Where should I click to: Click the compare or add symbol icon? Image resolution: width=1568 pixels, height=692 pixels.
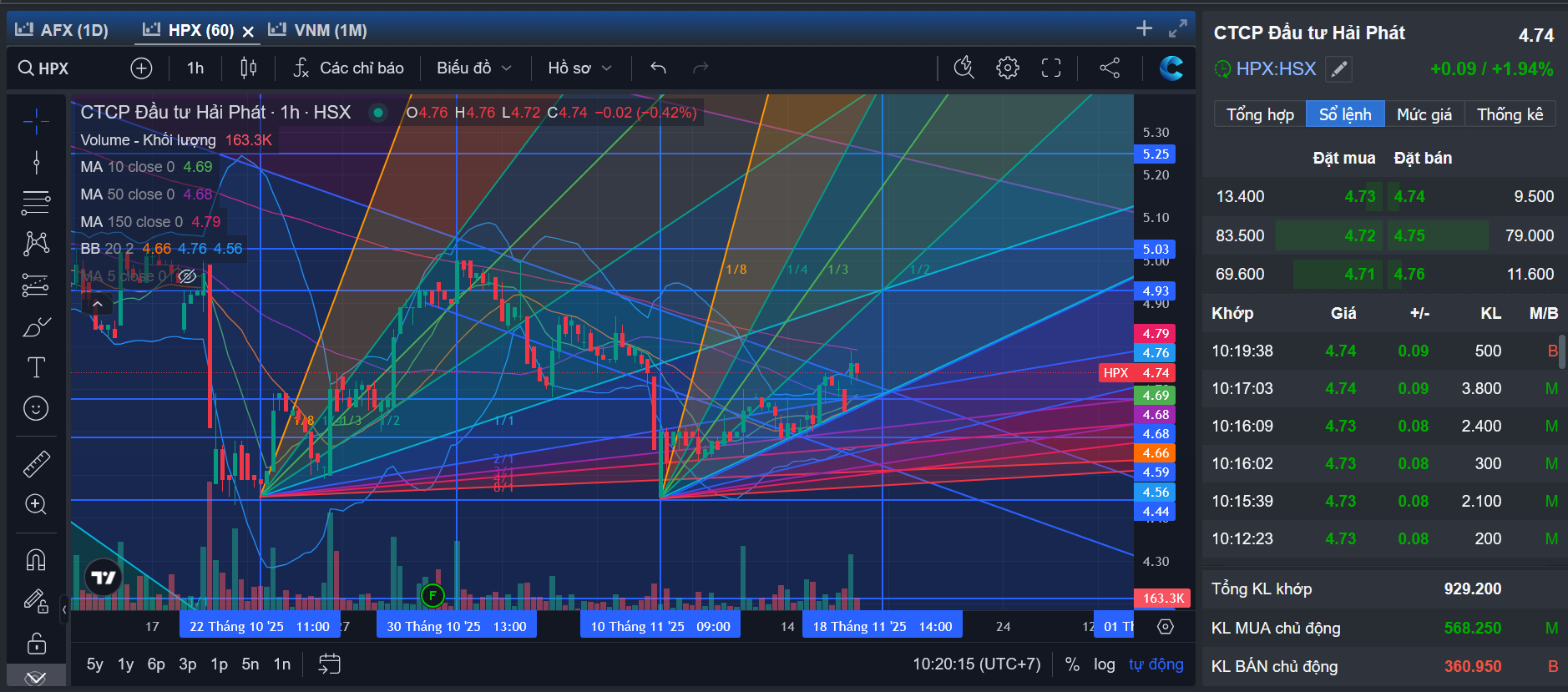[142, 68]
